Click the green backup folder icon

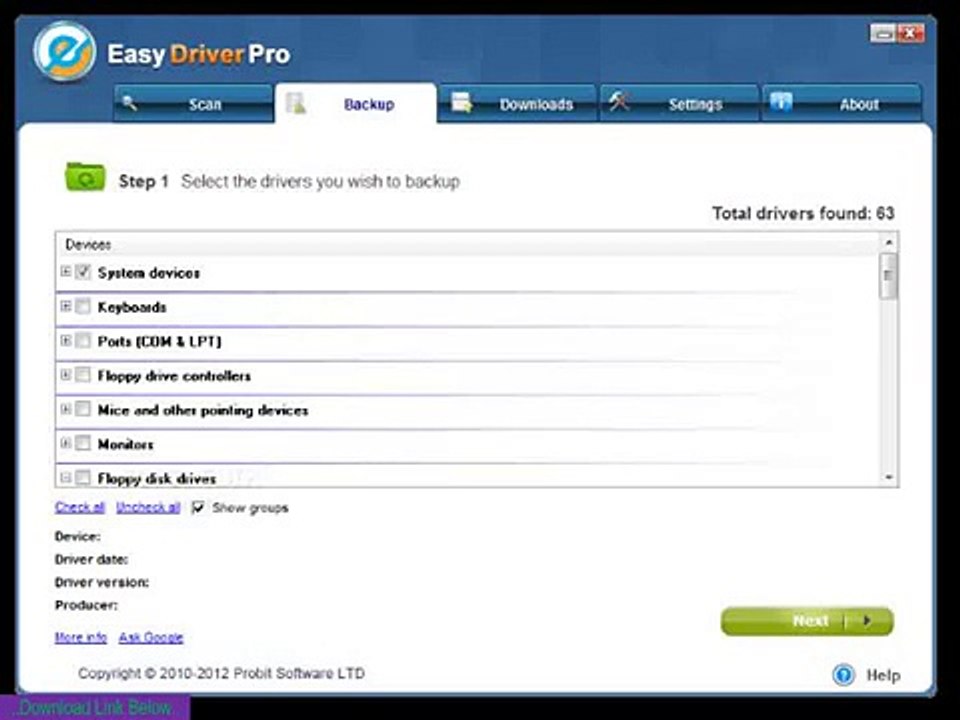85,177
